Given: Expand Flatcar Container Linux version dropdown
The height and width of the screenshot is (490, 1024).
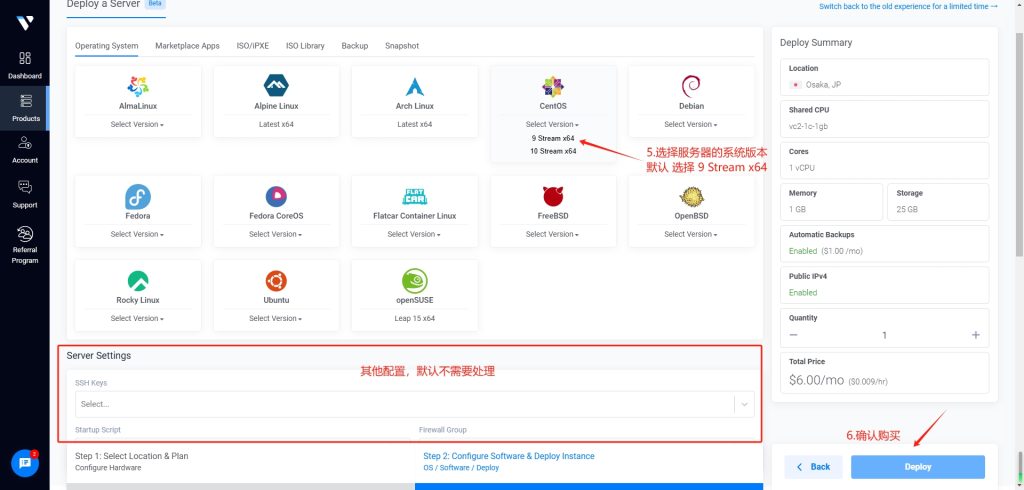Looking at the screenshot, I should point(414,234).
